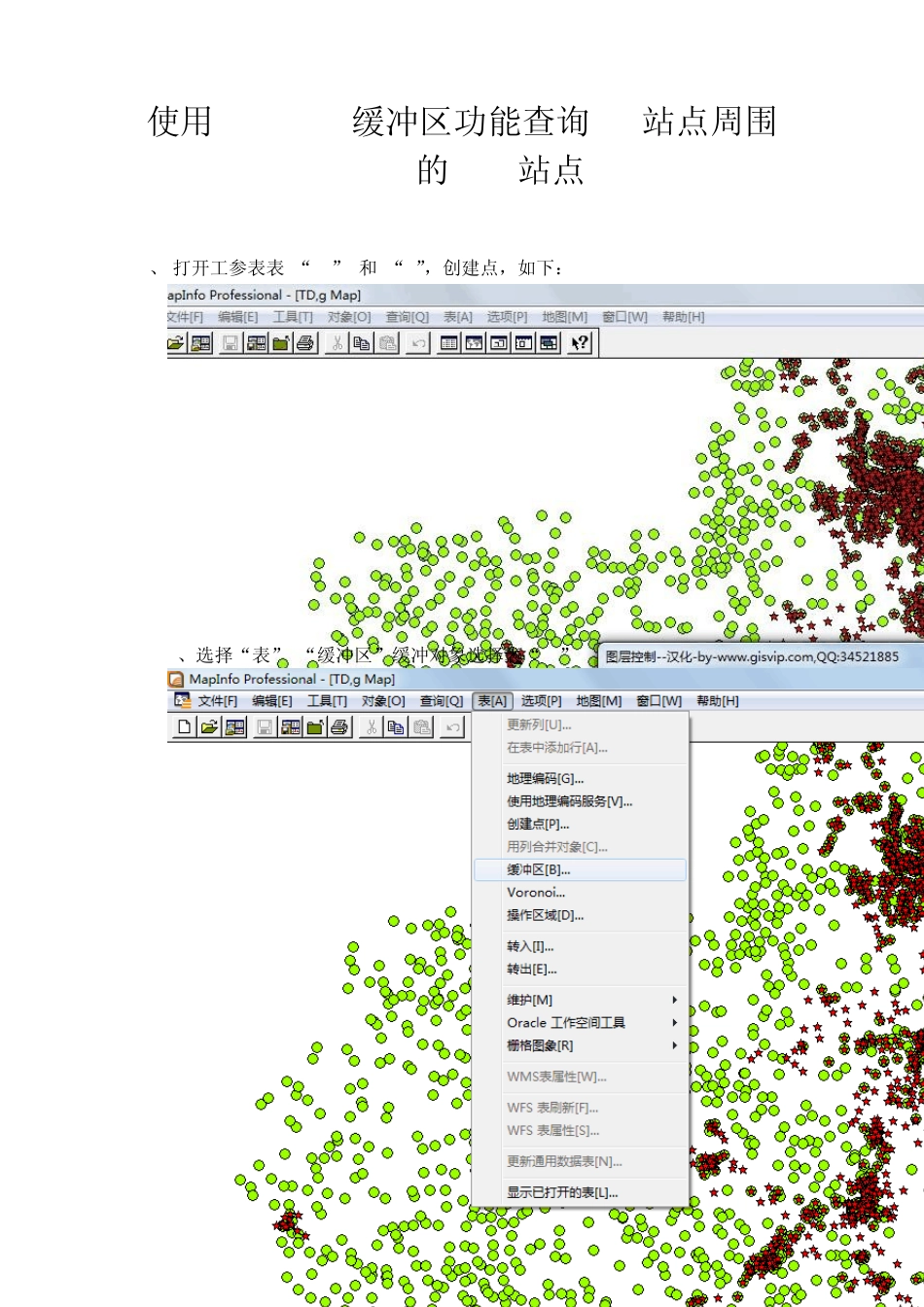
Task: Select the Voronoi... menu entry
Action: (580, 893)
